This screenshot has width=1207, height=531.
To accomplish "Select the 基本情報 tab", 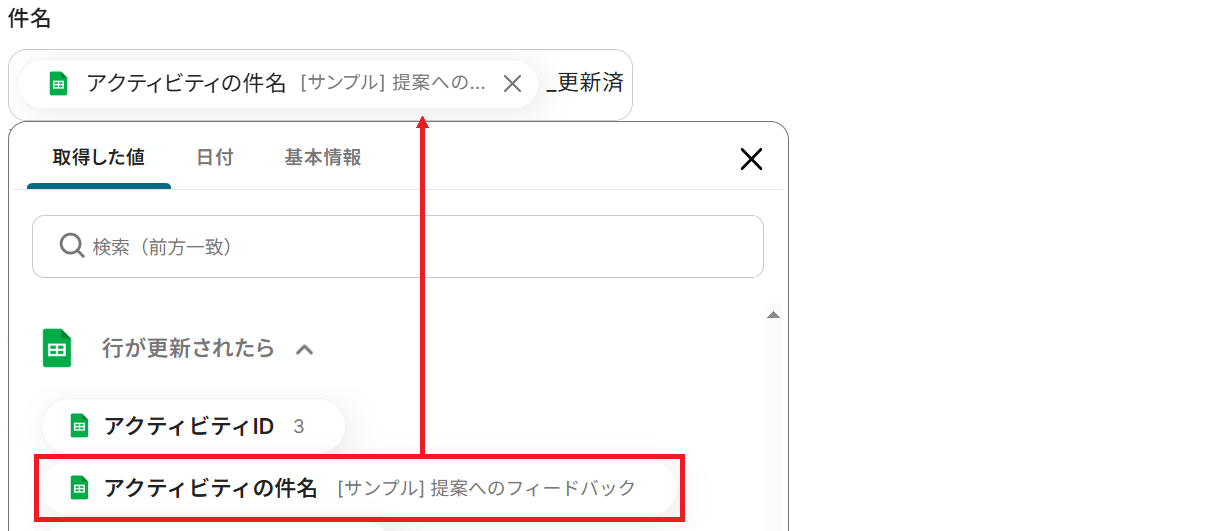I will [323, 157].
